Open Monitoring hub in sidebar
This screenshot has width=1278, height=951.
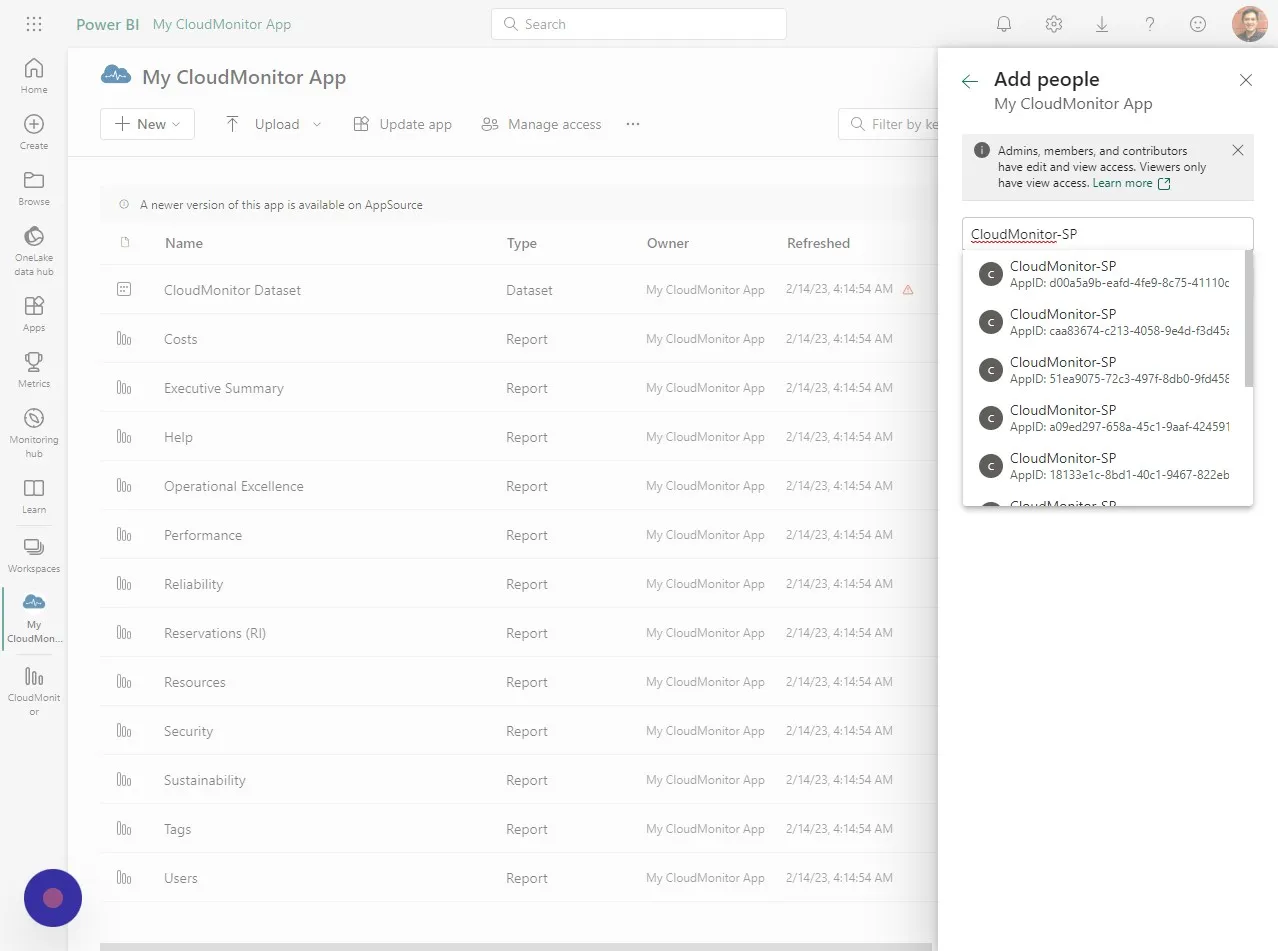[x=34, y=433]
